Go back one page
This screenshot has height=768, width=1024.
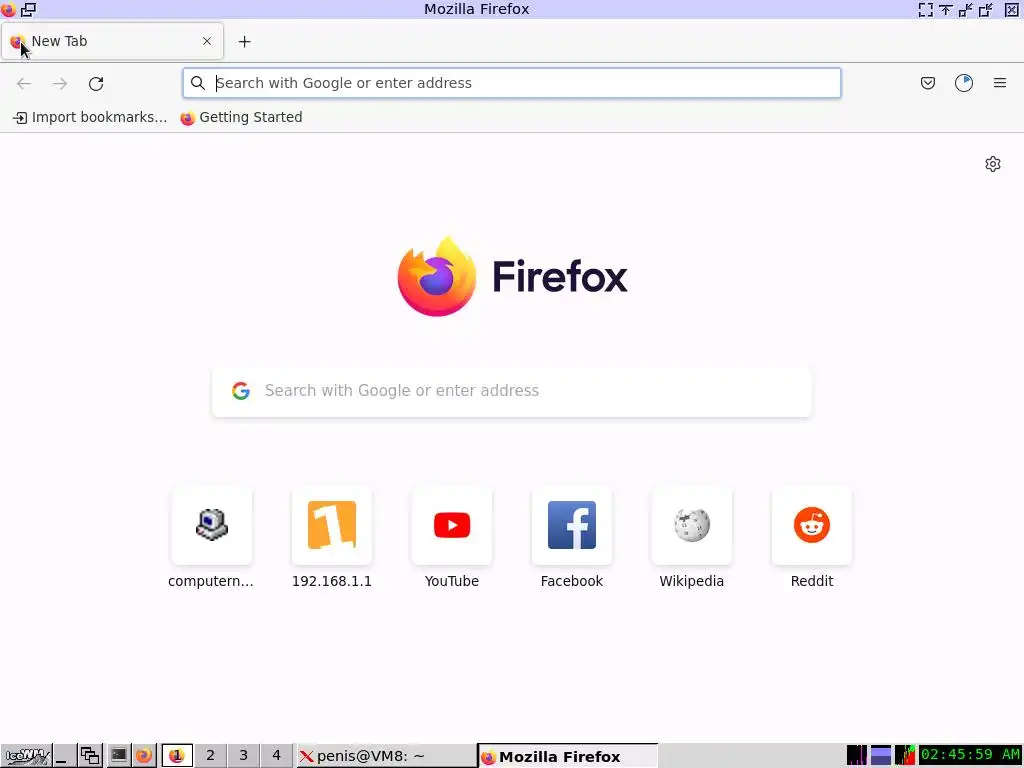tap(24, 83)
